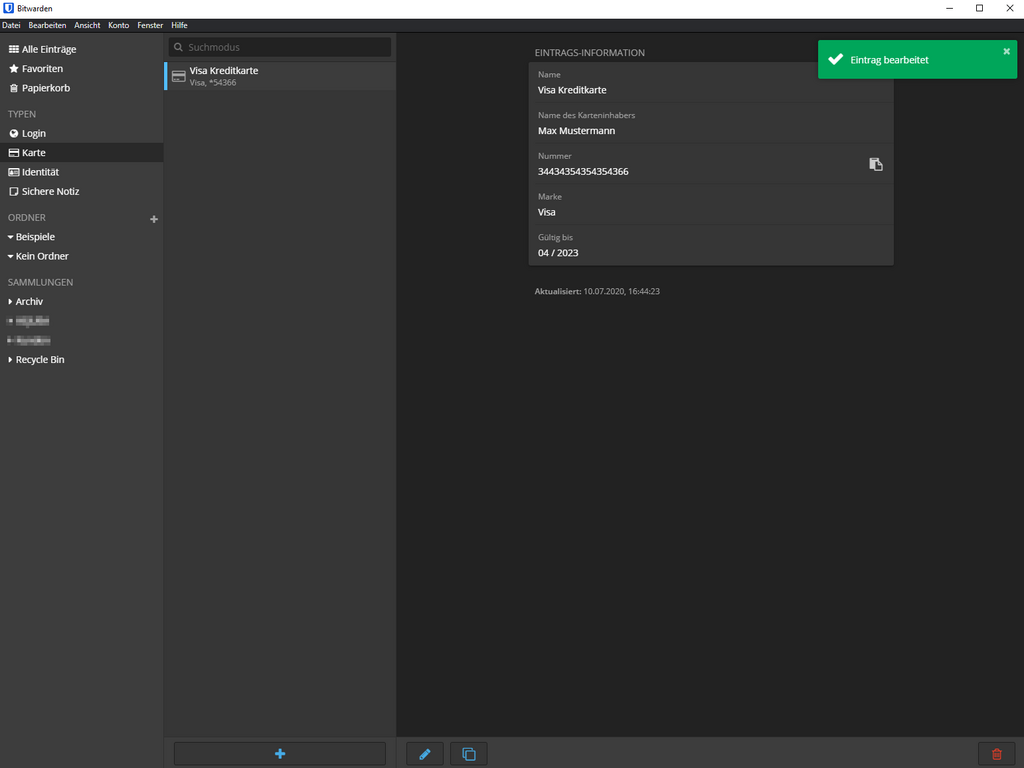Open the Konto menu
Screen dimensions: 1024x768
click(x=118, y=25)
